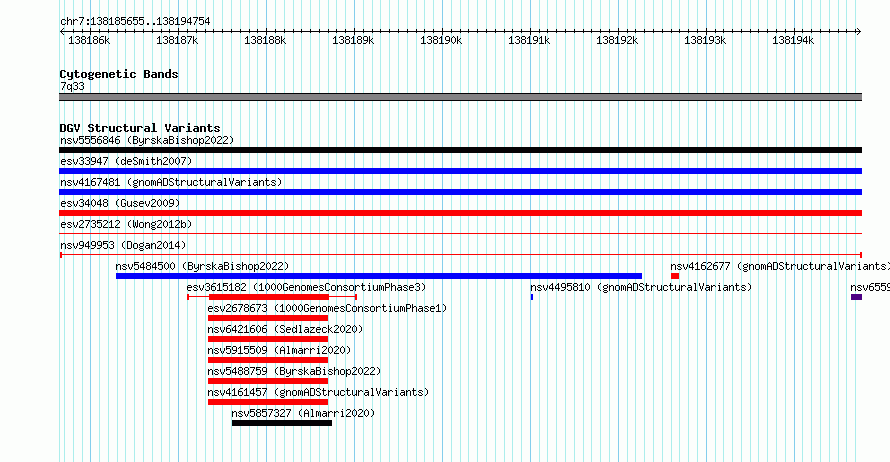Select the purple nsv6559 variant bar

click(857, 297)
